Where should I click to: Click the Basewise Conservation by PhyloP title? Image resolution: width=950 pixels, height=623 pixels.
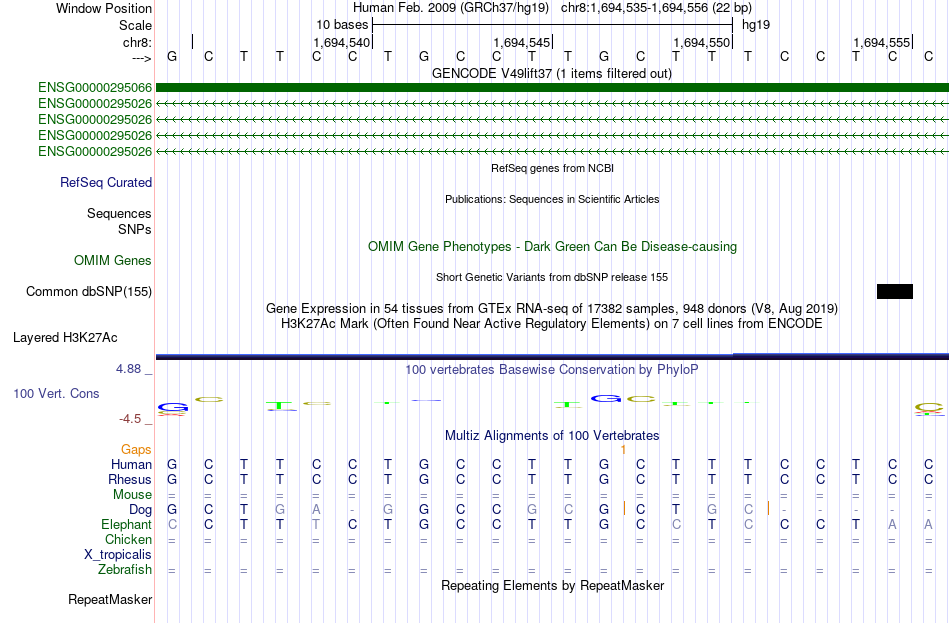click(552, 370)
